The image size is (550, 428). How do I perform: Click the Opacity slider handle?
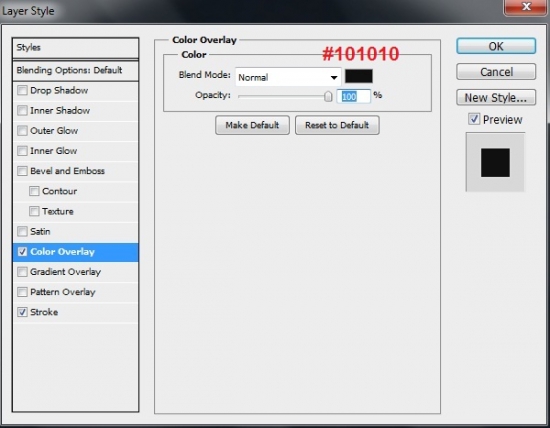pos(328,96)
